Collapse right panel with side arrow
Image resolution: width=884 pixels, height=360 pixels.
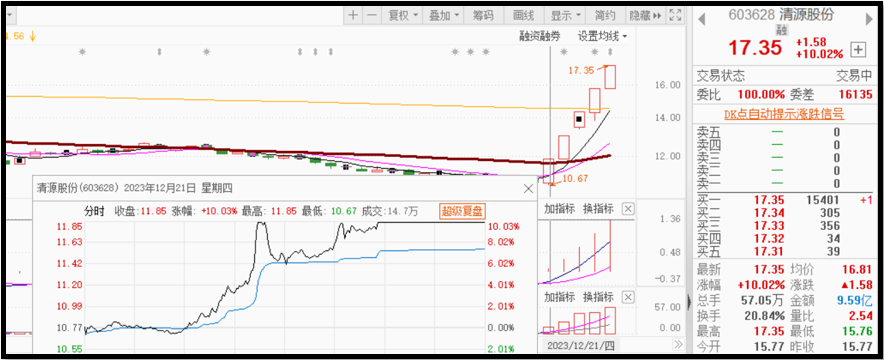689,303
